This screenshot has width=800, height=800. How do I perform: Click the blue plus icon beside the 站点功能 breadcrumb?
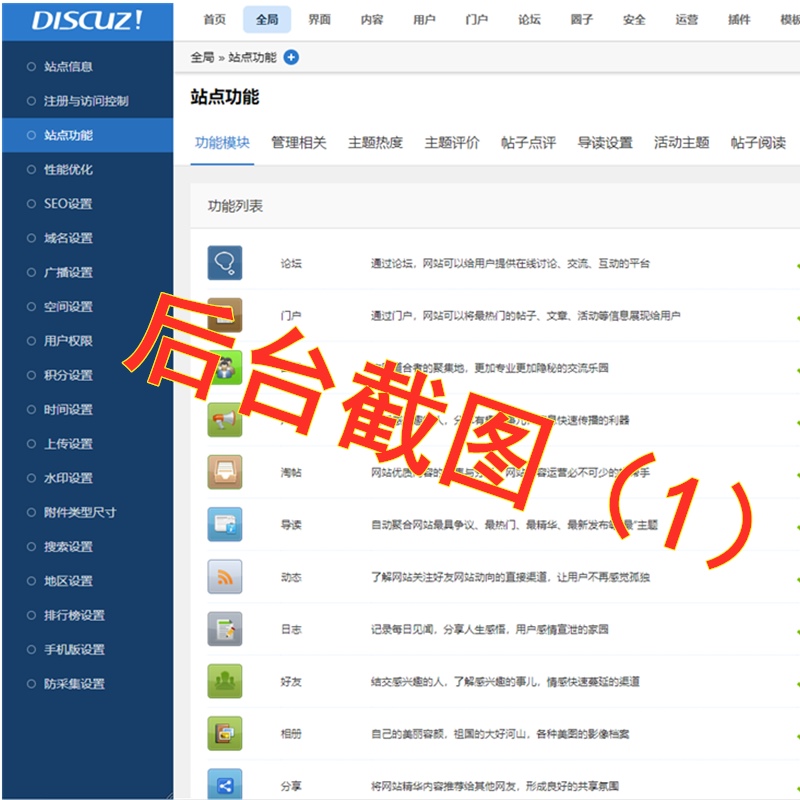click(291, 58)
